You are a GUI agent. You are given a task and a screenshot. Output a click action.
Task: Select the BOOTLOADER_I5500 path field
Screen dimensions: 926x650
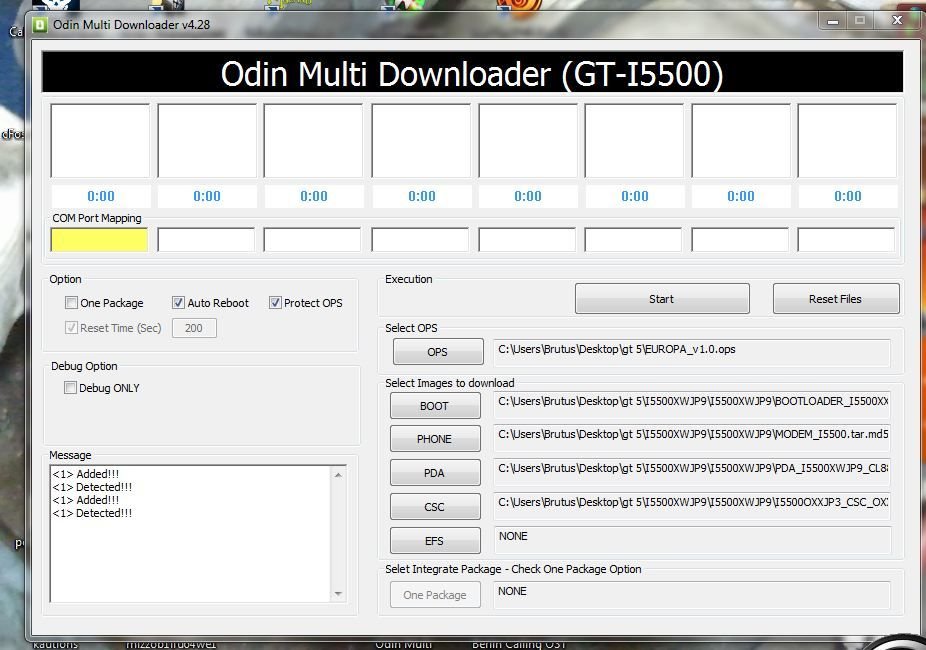(x=692, y=404)
